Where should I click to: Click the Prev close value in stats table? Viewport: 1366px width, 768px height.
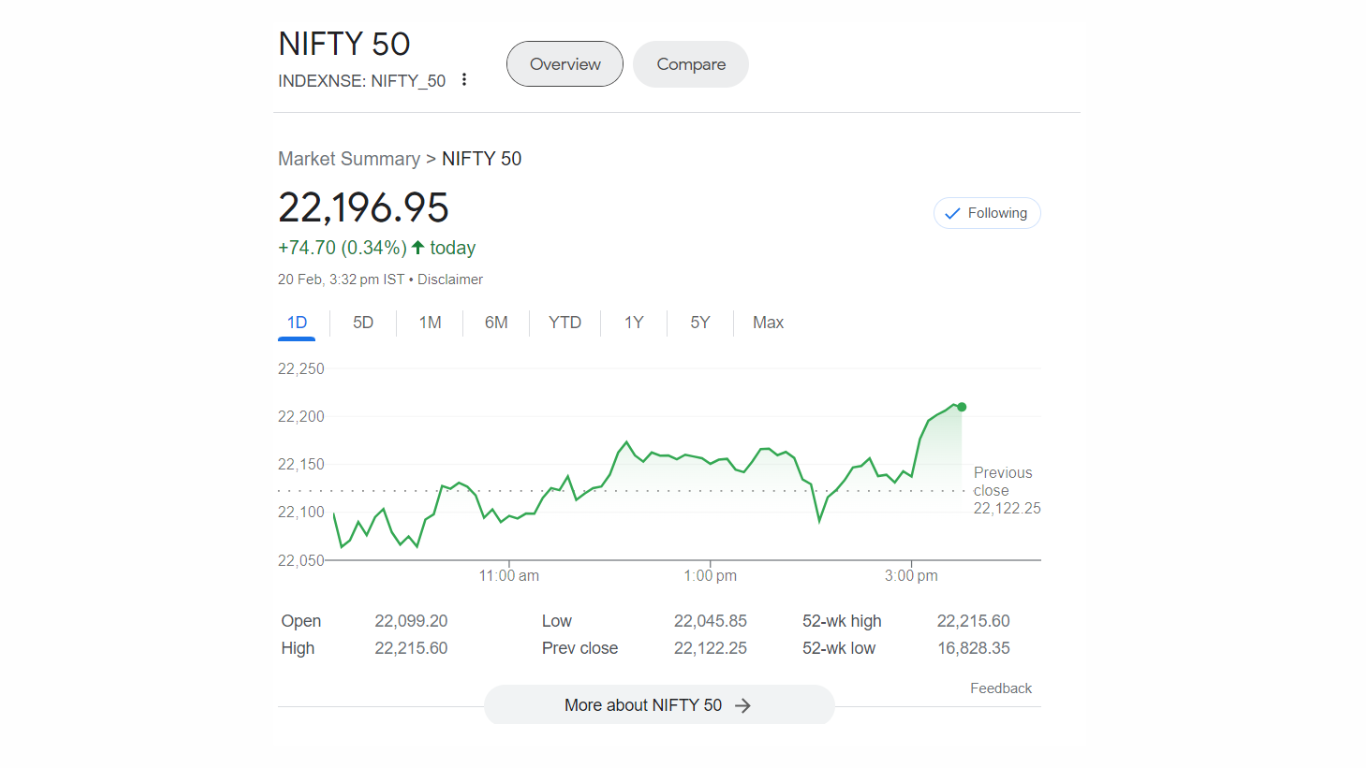(710, 648)
